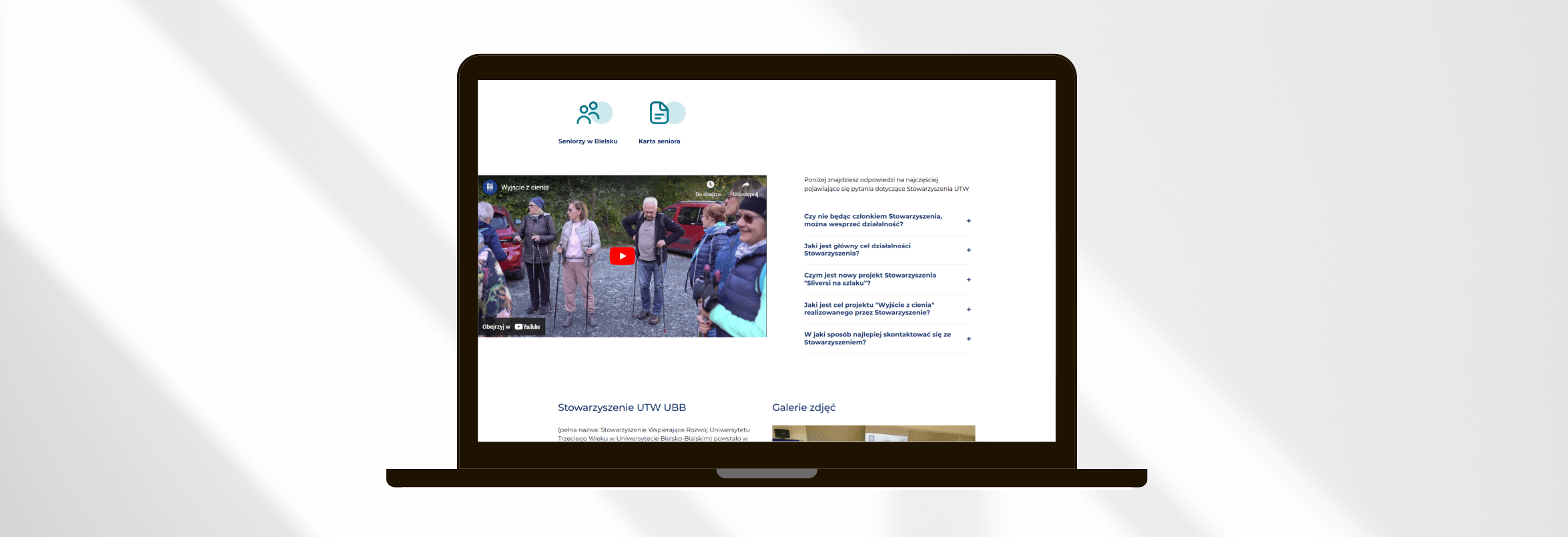The image size is (1568, 537).
Task: Expand question on contacting the Stowarzyszenie
Action: pyautogui.click(x=968, y=339)
